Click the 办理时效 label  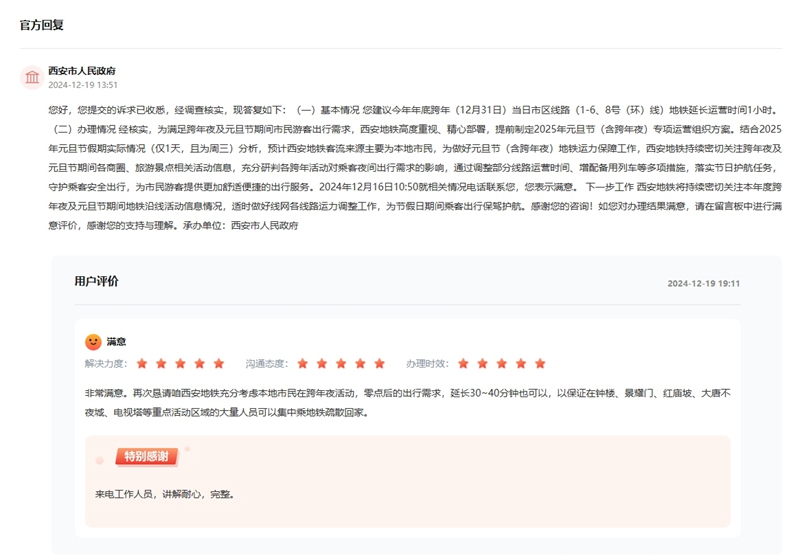click(427, 364)
